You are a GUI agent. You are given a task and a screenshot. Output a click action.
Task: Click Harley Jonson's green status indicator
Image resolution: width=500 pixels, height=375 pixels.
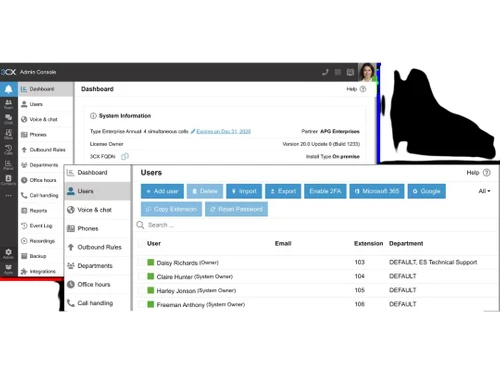151,290
